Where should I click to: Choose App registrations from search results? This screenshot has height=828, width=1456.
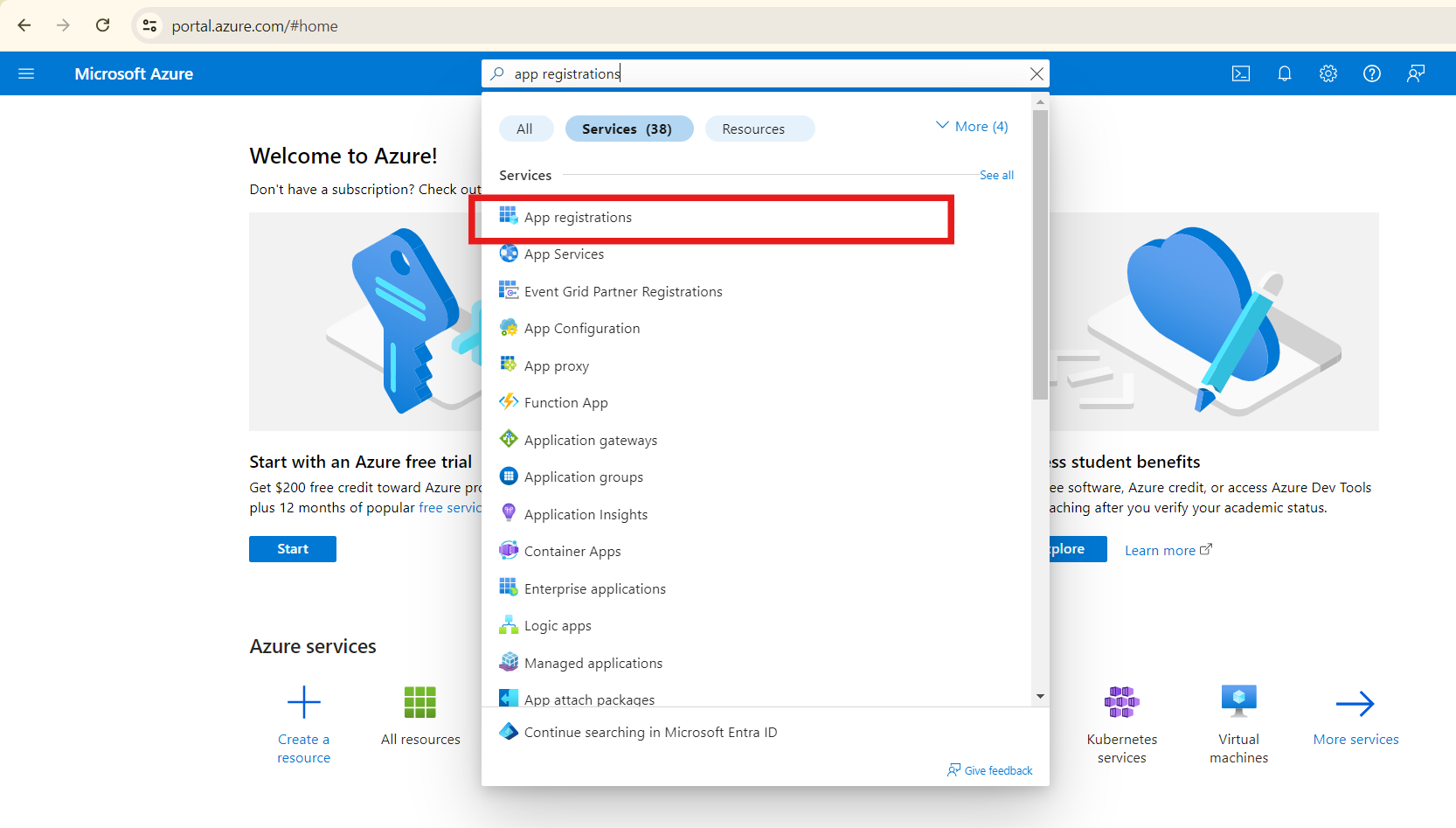[x=578, y=218]
